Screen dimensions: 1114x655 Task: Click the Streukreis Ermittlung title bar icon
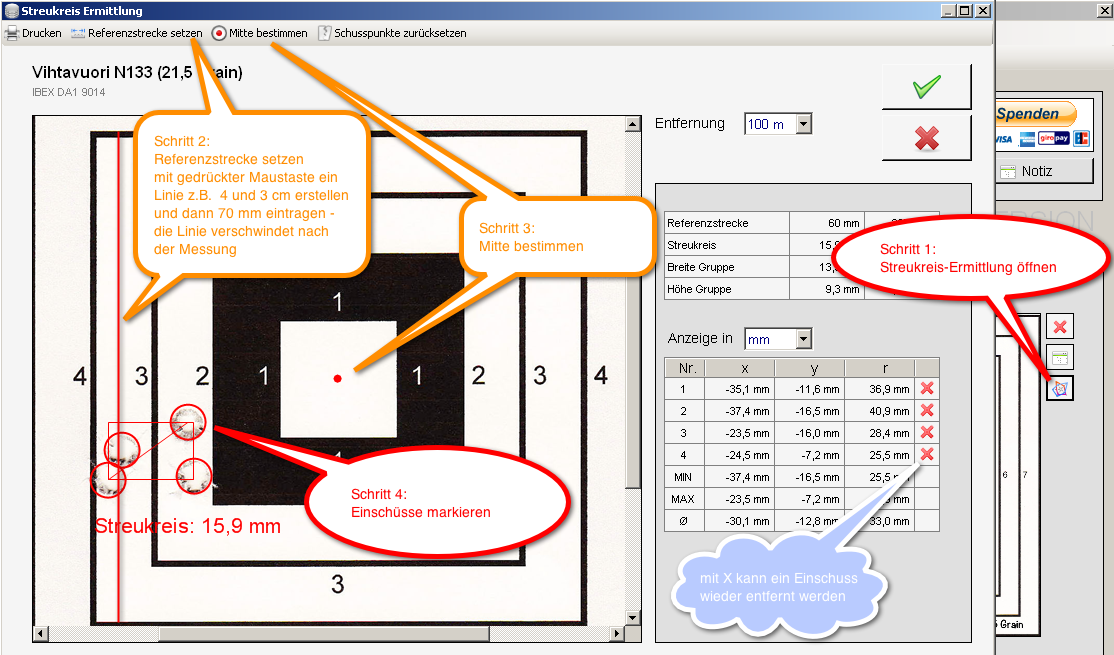pyautogui.click(x=11, y=11)
